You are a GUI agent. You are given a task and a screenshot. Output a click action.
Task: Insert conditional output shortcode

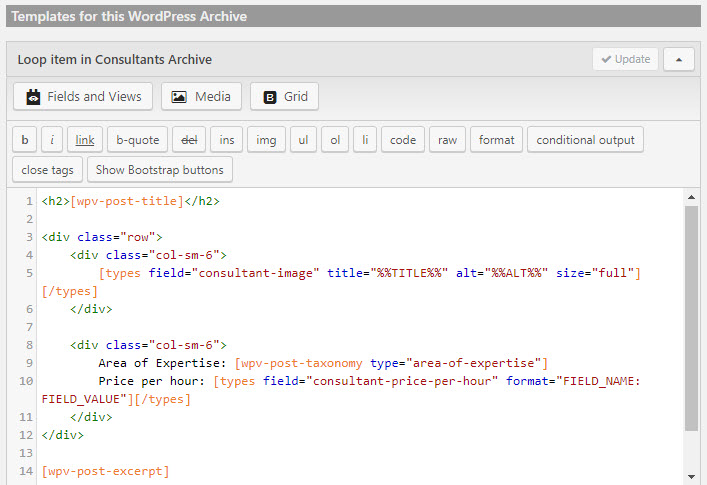585,140
